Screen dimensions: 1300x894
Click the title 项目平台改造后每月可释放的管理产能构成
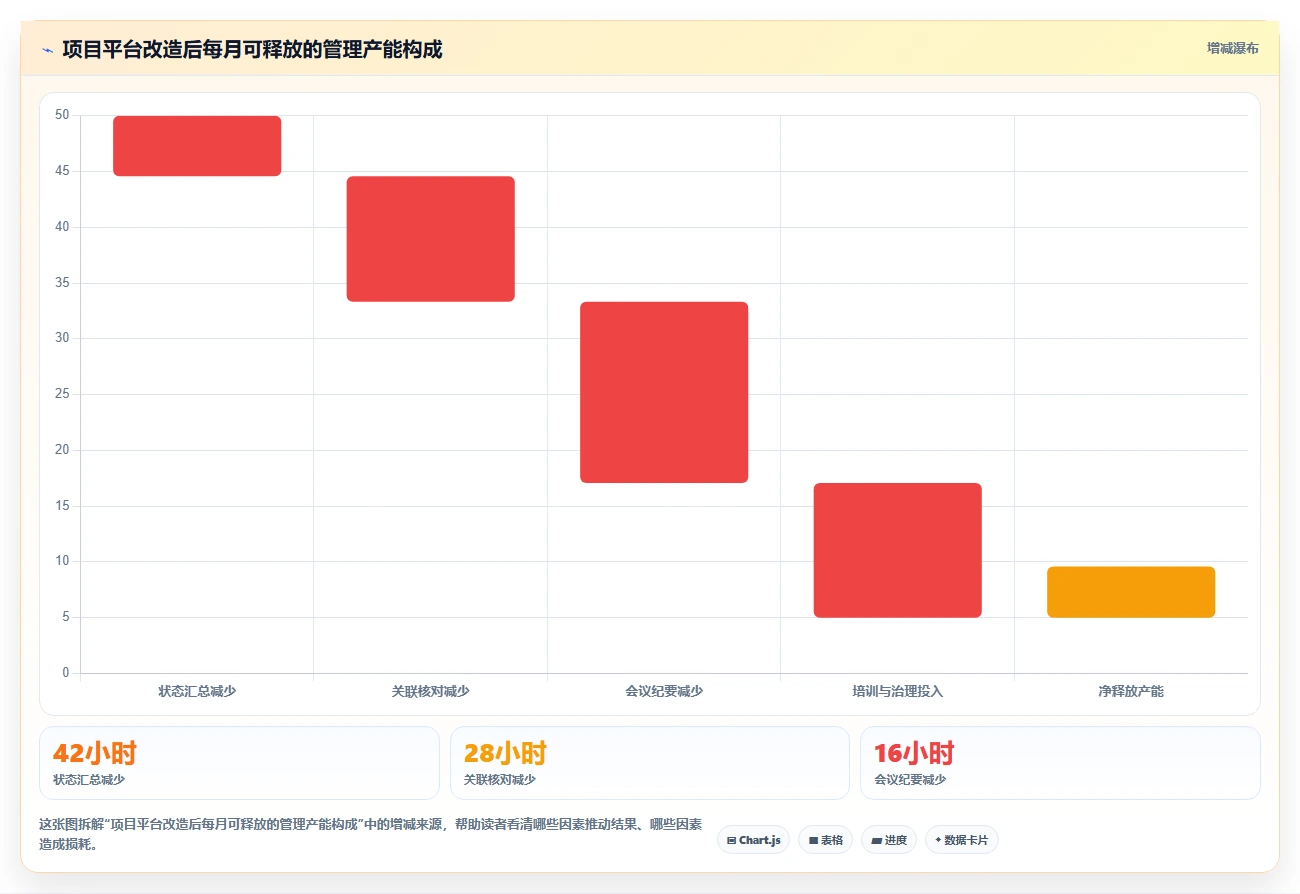tap(252, 49)
